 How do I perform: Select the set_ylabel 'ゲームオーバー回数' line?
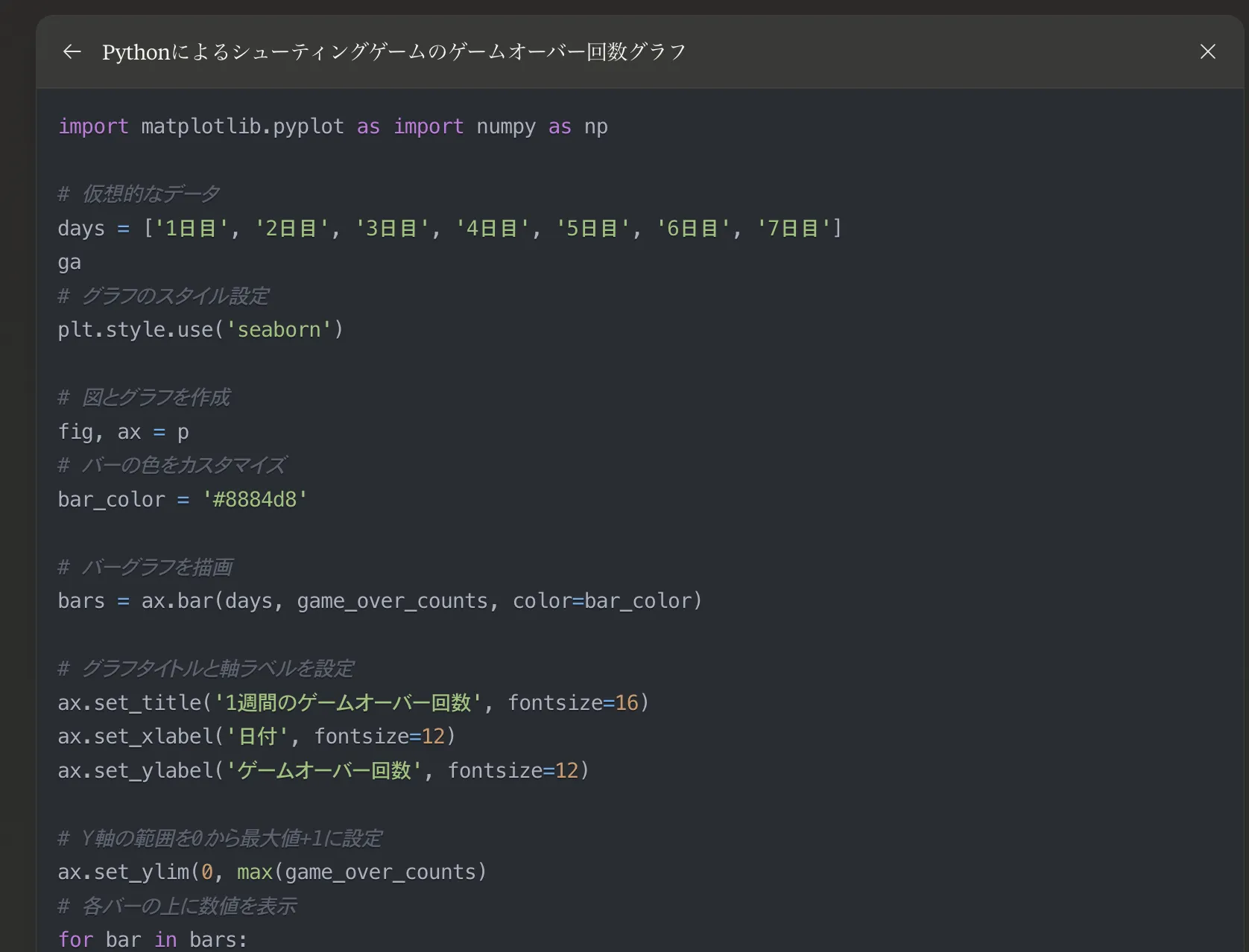(x=323, y=770)
